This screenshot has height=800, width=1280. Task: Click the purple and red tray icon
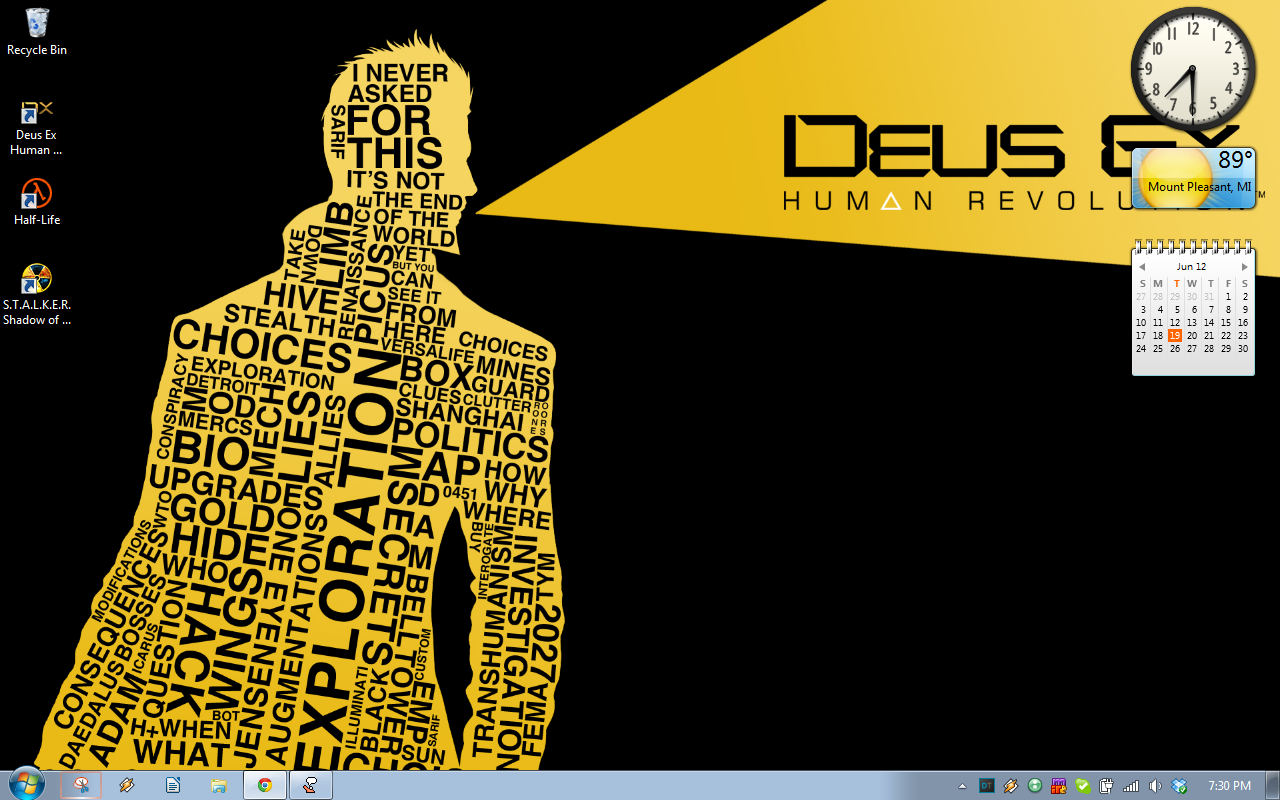(x=1059, y=786)
